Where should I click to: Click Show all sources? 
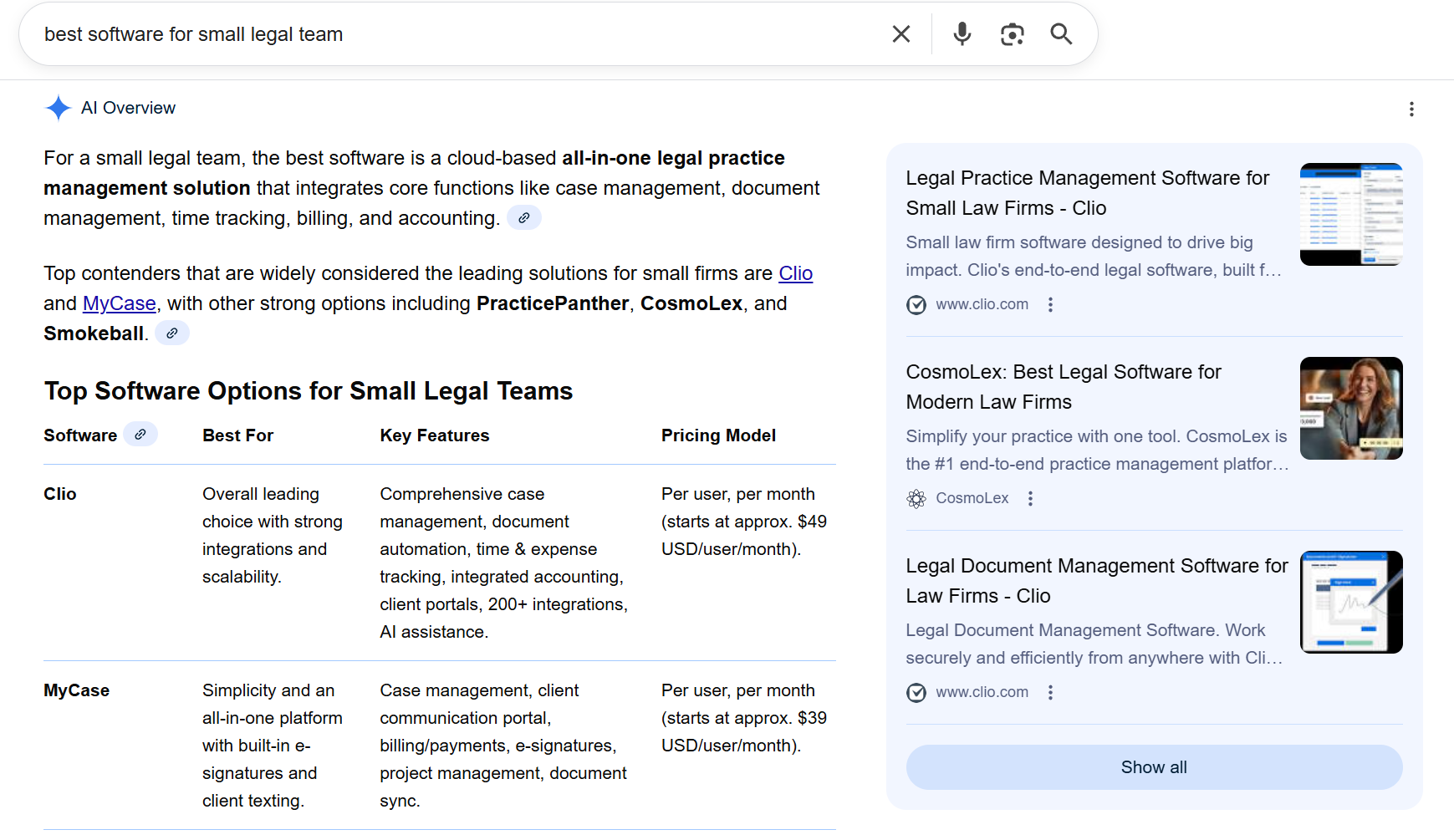[x=1153, y=766]
